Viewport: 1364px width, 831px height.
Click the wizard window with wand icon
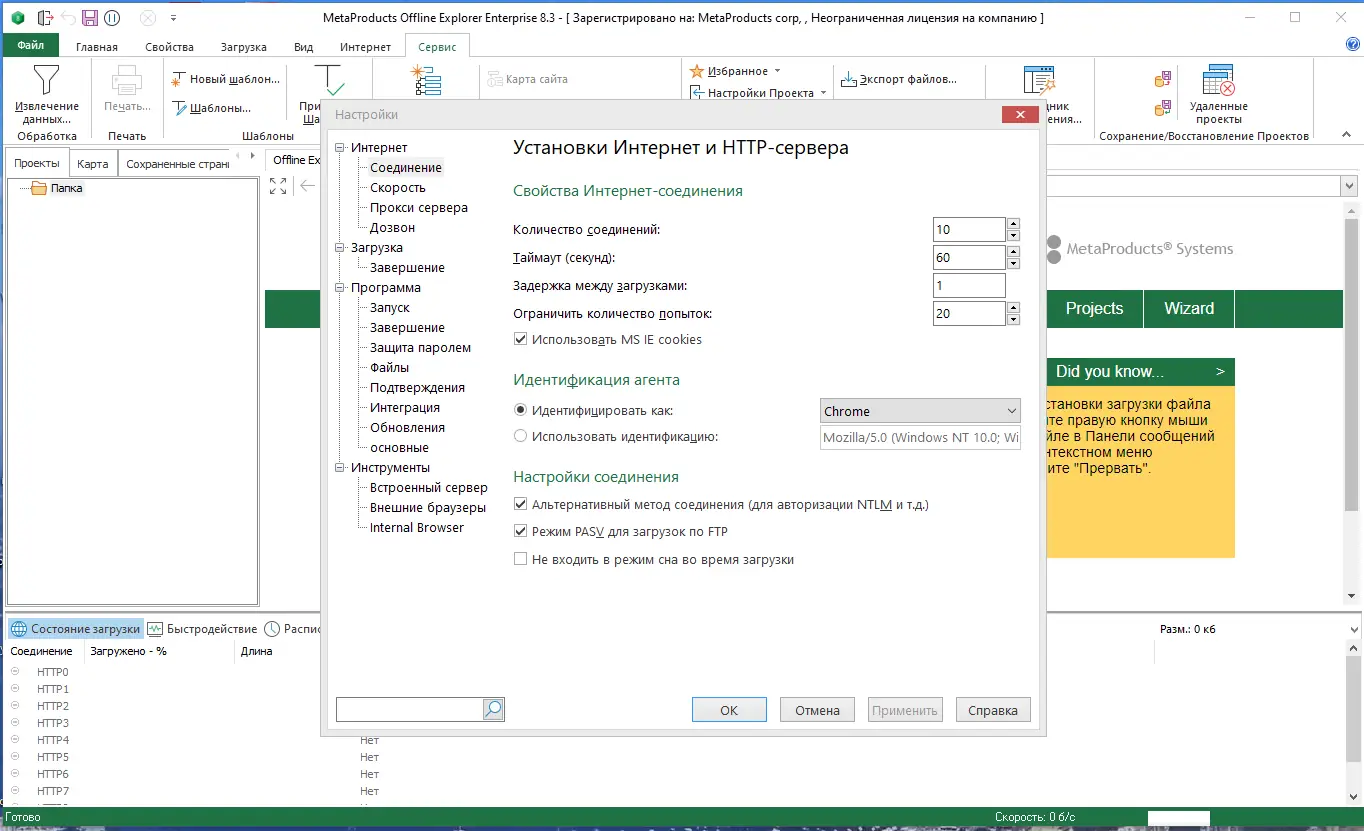click(1040, 81)
